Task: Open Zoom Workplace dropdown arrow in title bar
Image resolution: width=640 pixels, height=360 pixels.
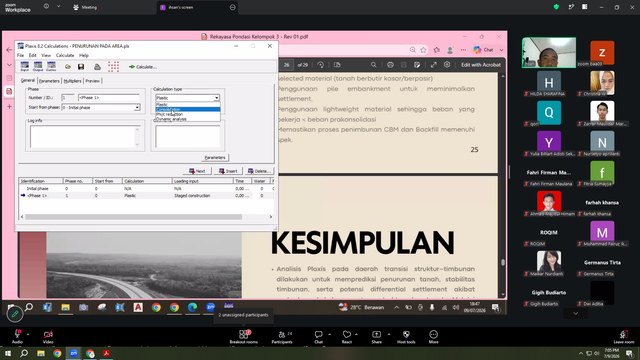Action: 58,7
